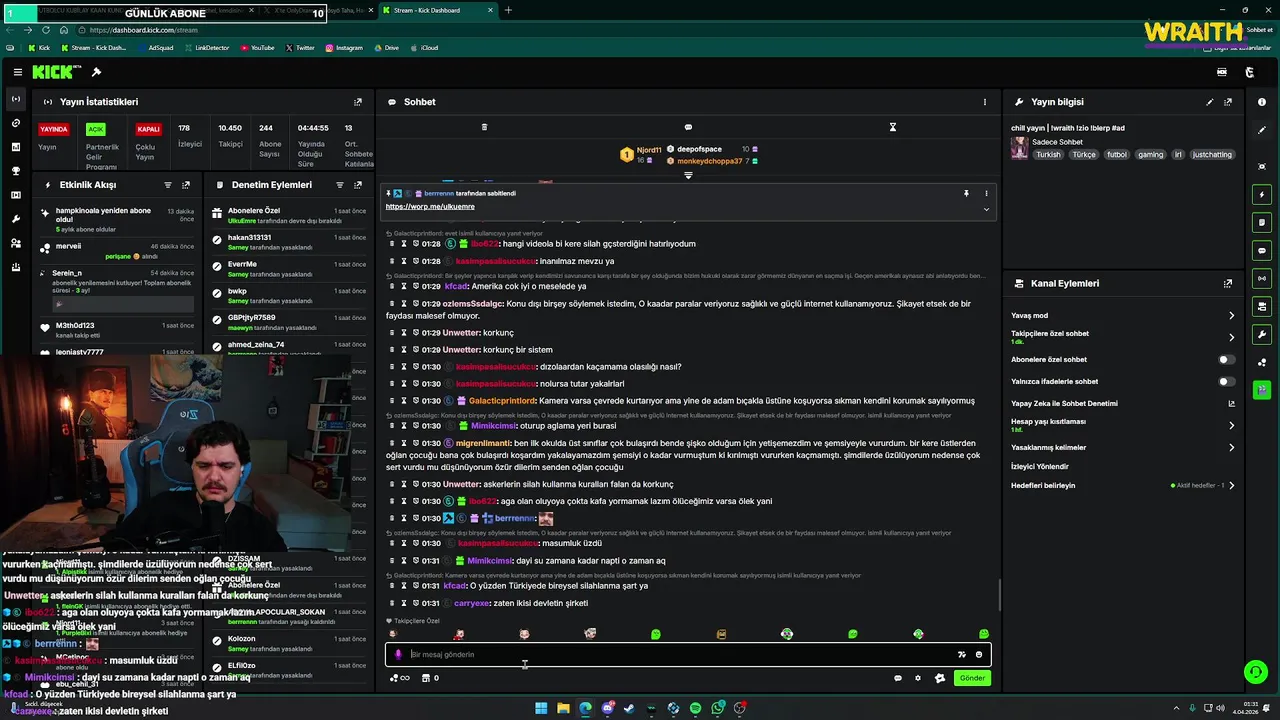Viewport: 1280px width, 720px height.
Task: Click translate icon in message input
Action: (x=962, y=655)
